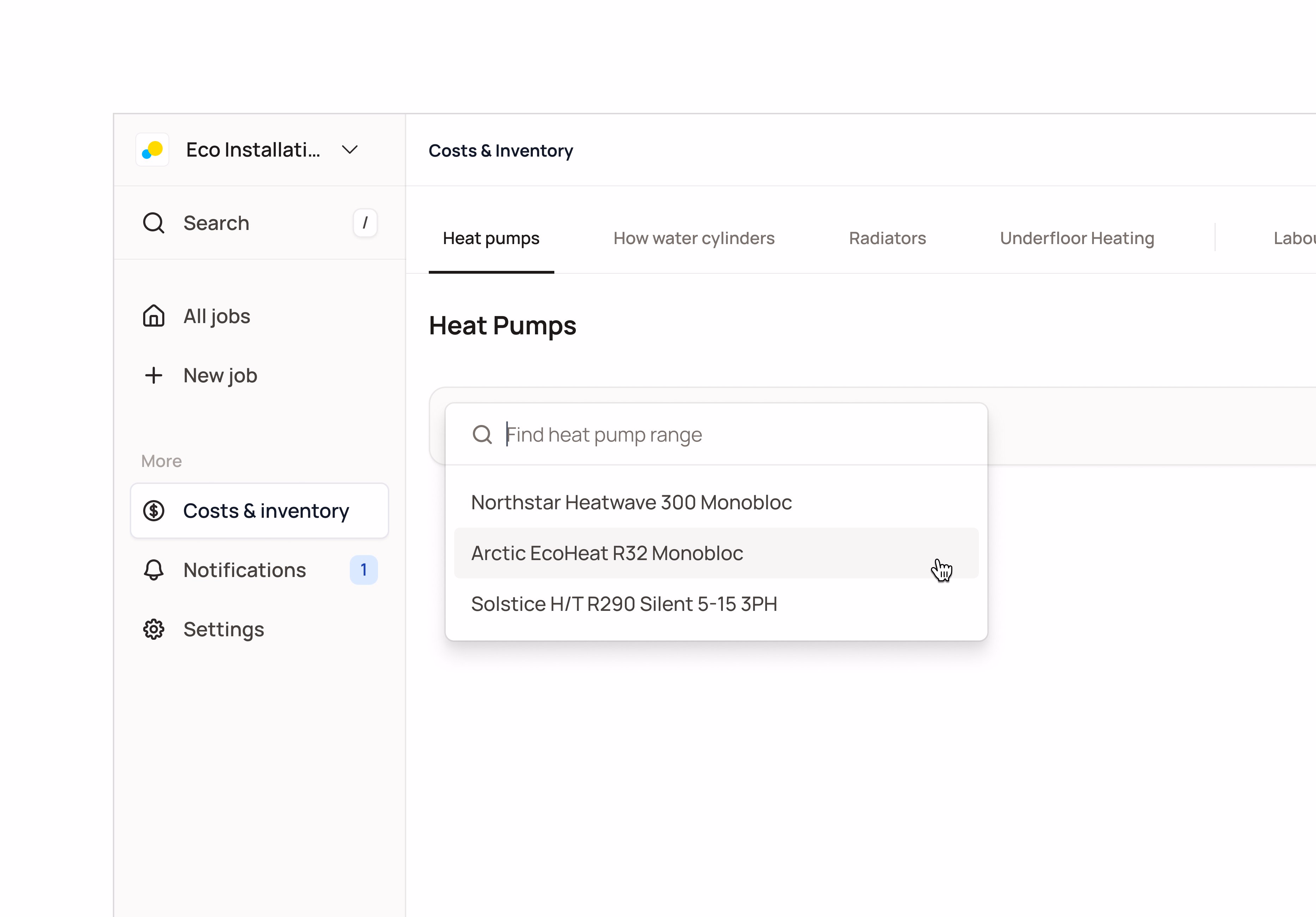Click the New job plus icon
Screen dimensions: 1316x917
(x=154, y=375)
